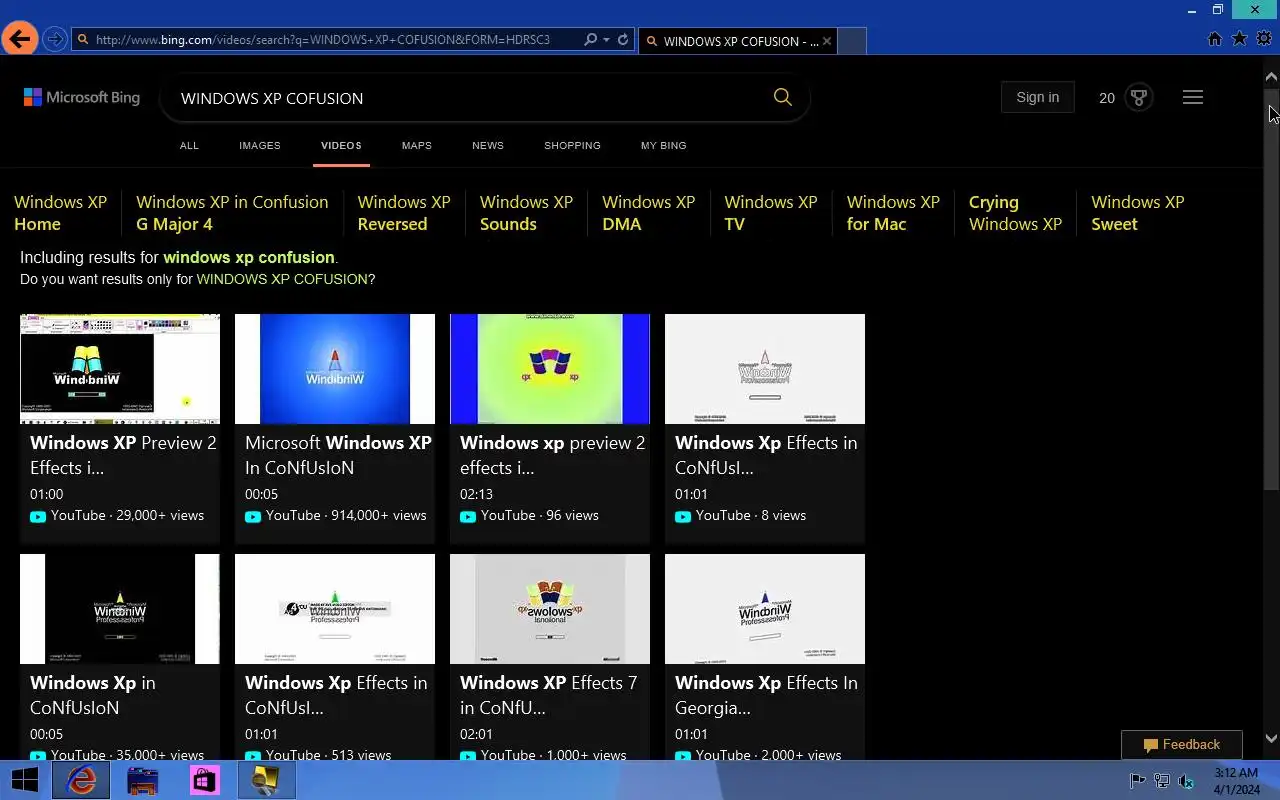Open the MY BING tab
The height and width of the screenshot is (800, 1280).
coord(664,146)
